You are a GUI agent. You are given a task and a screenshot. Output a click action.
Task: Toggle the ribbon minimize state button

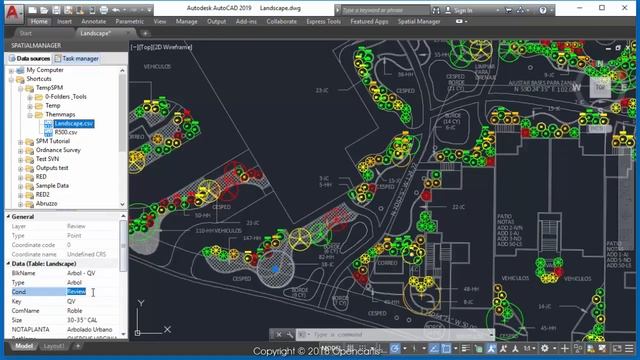(460, 21)
